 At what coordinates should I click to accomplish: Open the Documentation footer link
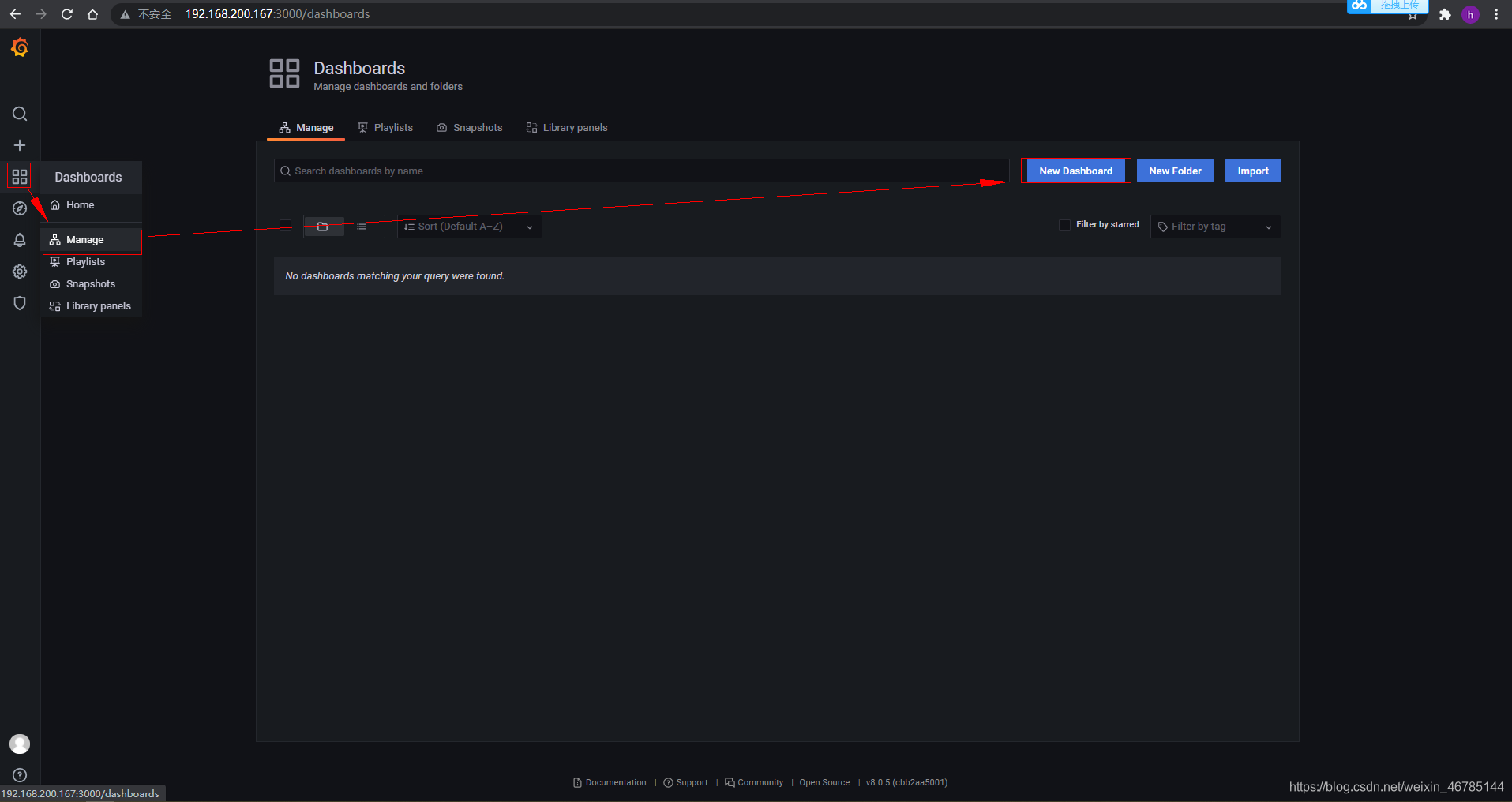[x=610, y=783]
